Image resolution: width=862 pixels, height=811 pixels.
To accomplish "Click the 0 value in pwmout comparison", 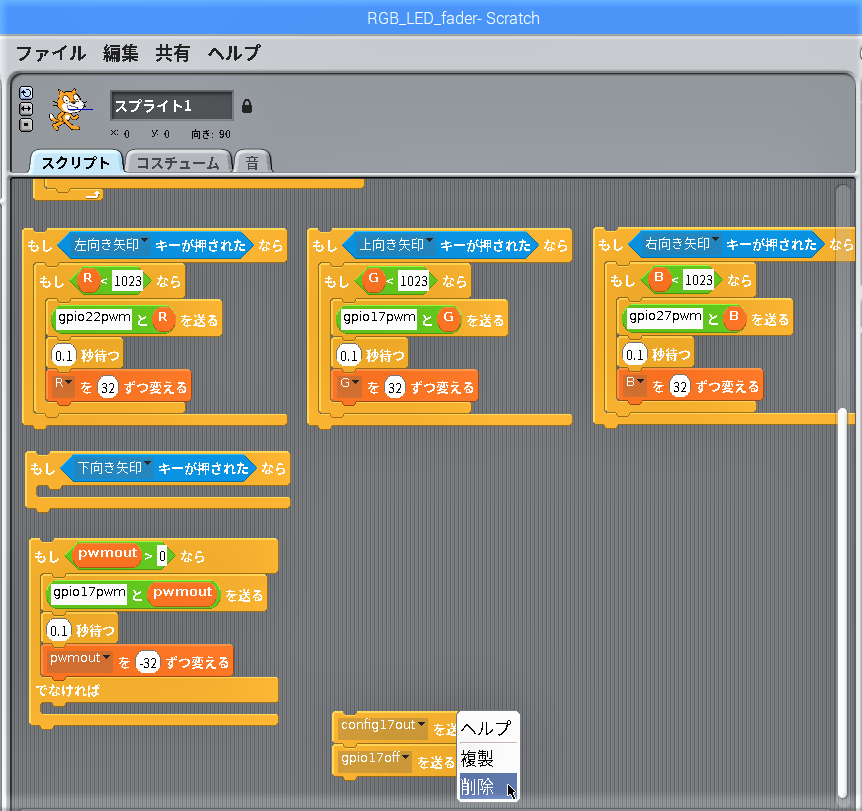I will click(x=162, y=556).
